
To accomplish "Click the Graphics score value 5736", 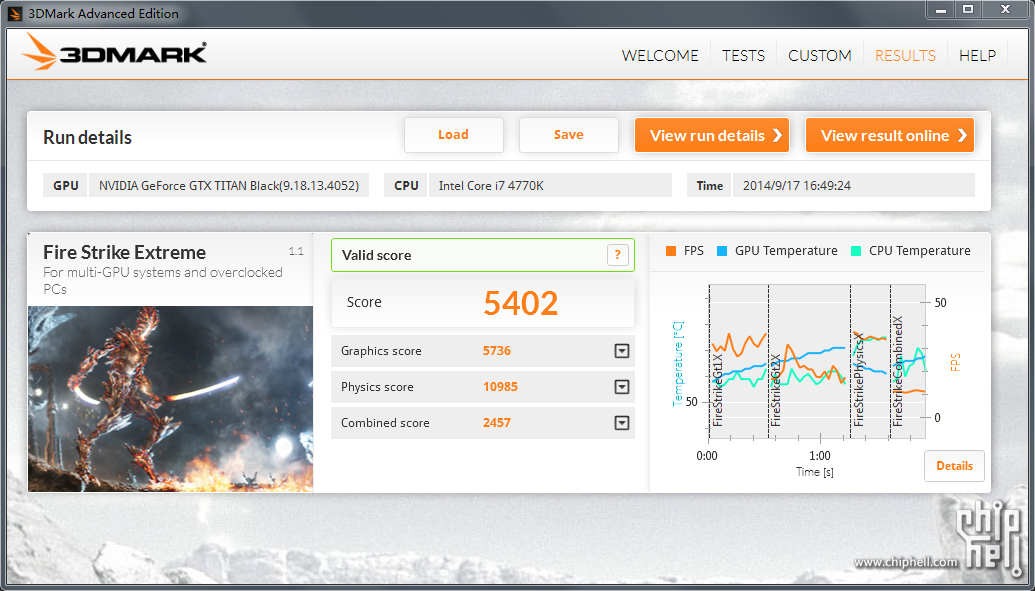I will pos(497,351).
